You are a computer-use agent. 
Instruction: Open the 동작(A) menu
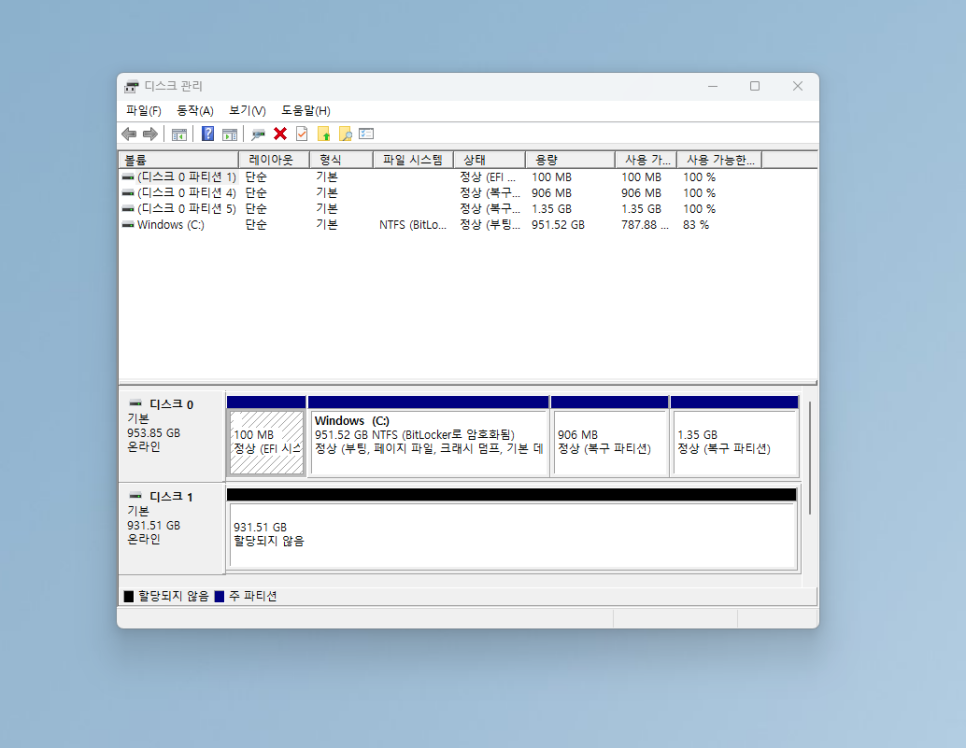pos(194,110)
